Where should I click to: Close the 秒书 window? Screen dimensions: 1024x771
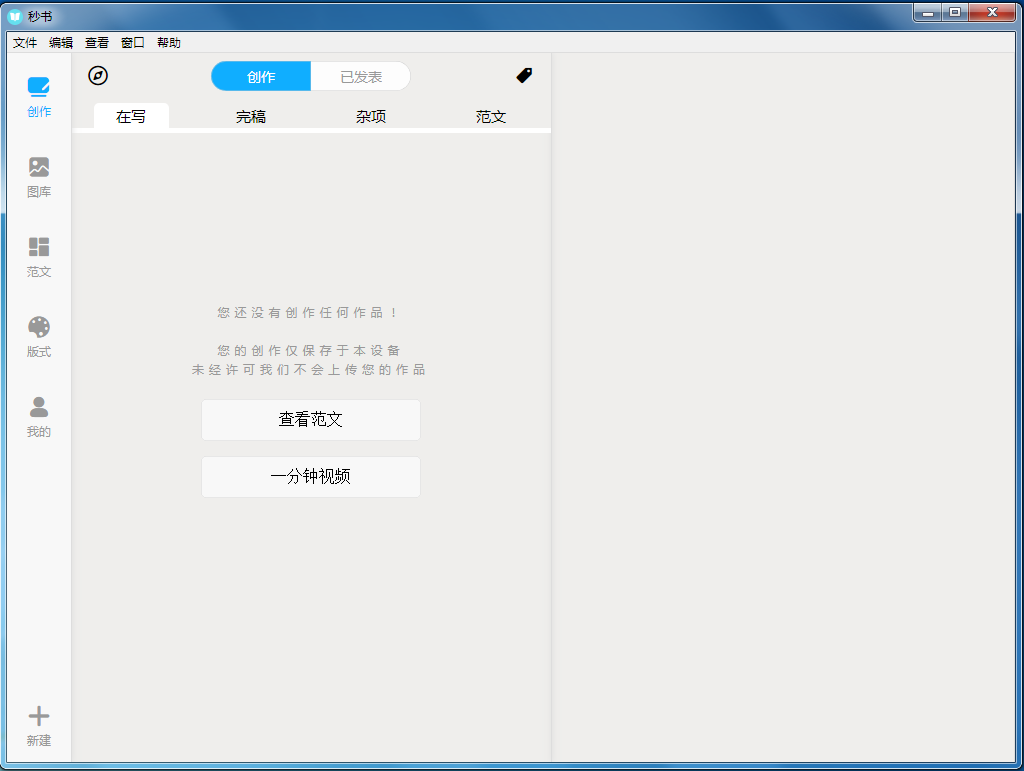992,12
